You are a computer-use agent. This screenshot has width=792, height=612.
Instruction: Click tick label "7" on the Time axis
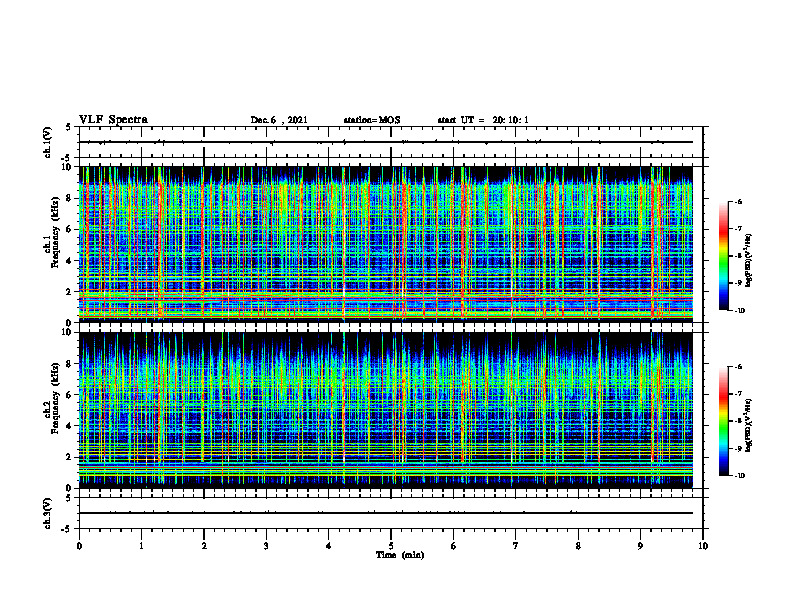(x=516, y=546)
